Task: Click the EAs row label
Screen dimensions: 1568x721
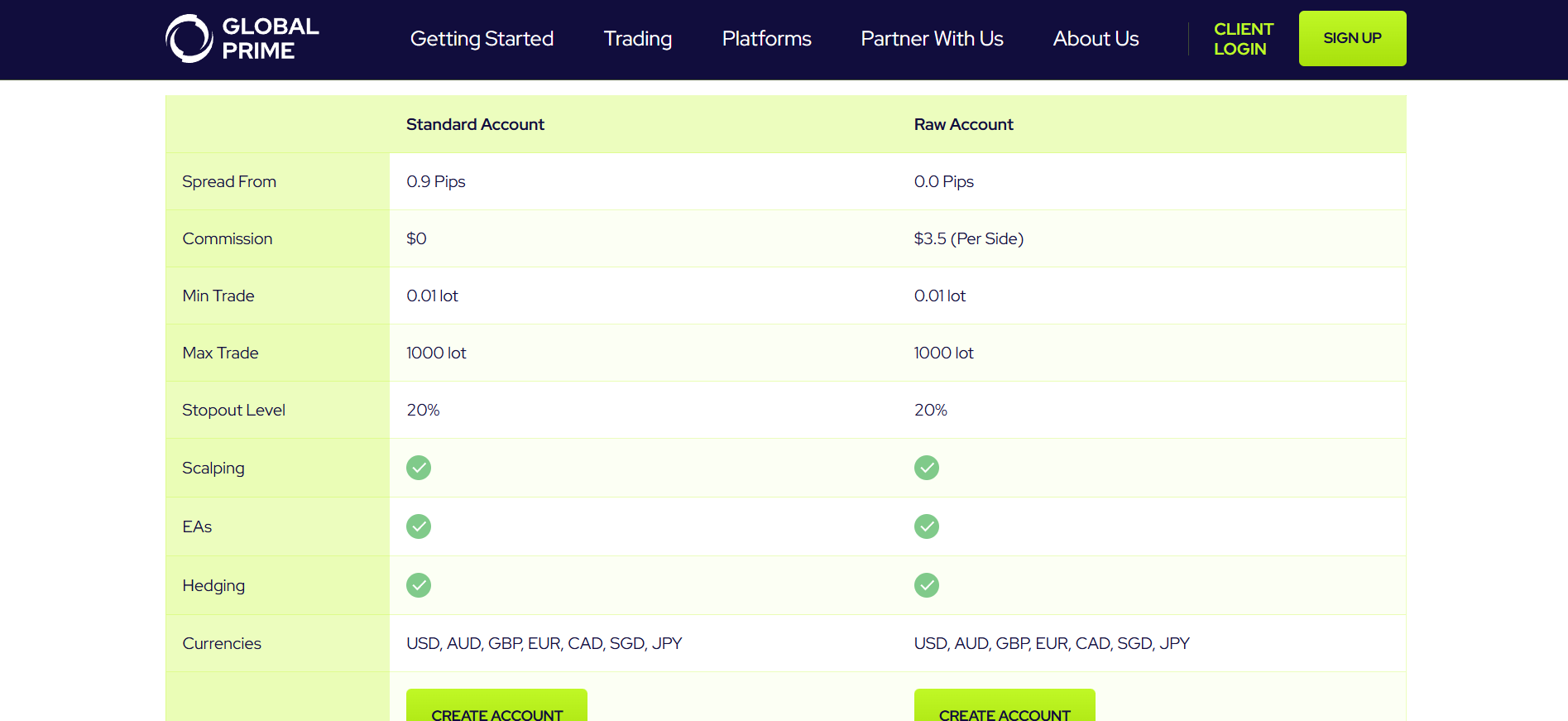Action: [197, 526]
